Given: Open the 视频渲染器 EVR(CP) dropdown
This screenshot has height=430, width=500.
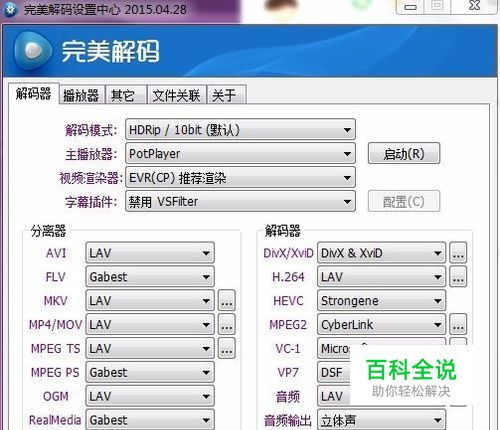Looking at the screenshot, I should tap(240, 178).
